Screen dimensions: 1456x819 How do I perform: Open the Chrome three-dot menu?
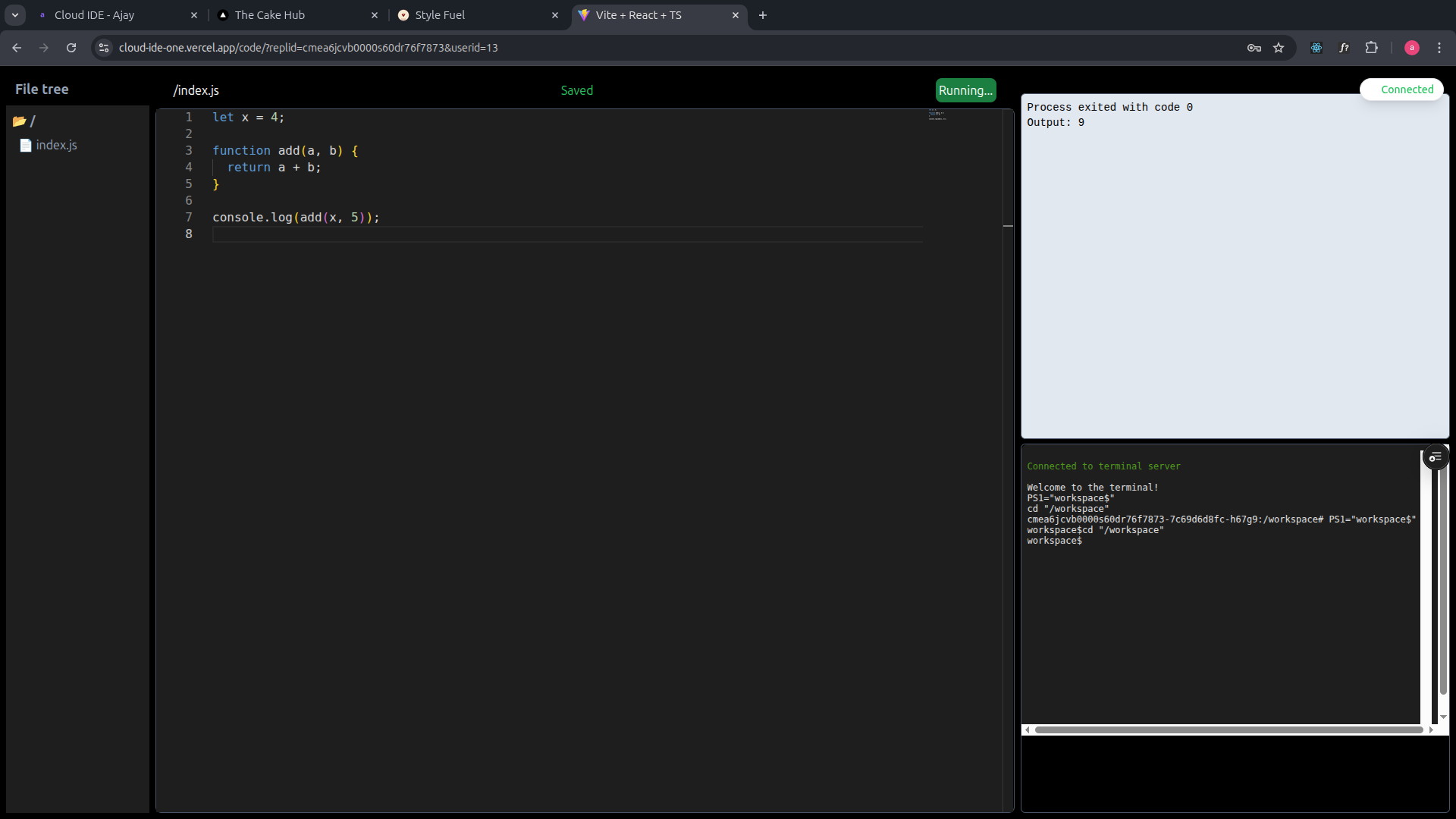(x=1439, y=48)
